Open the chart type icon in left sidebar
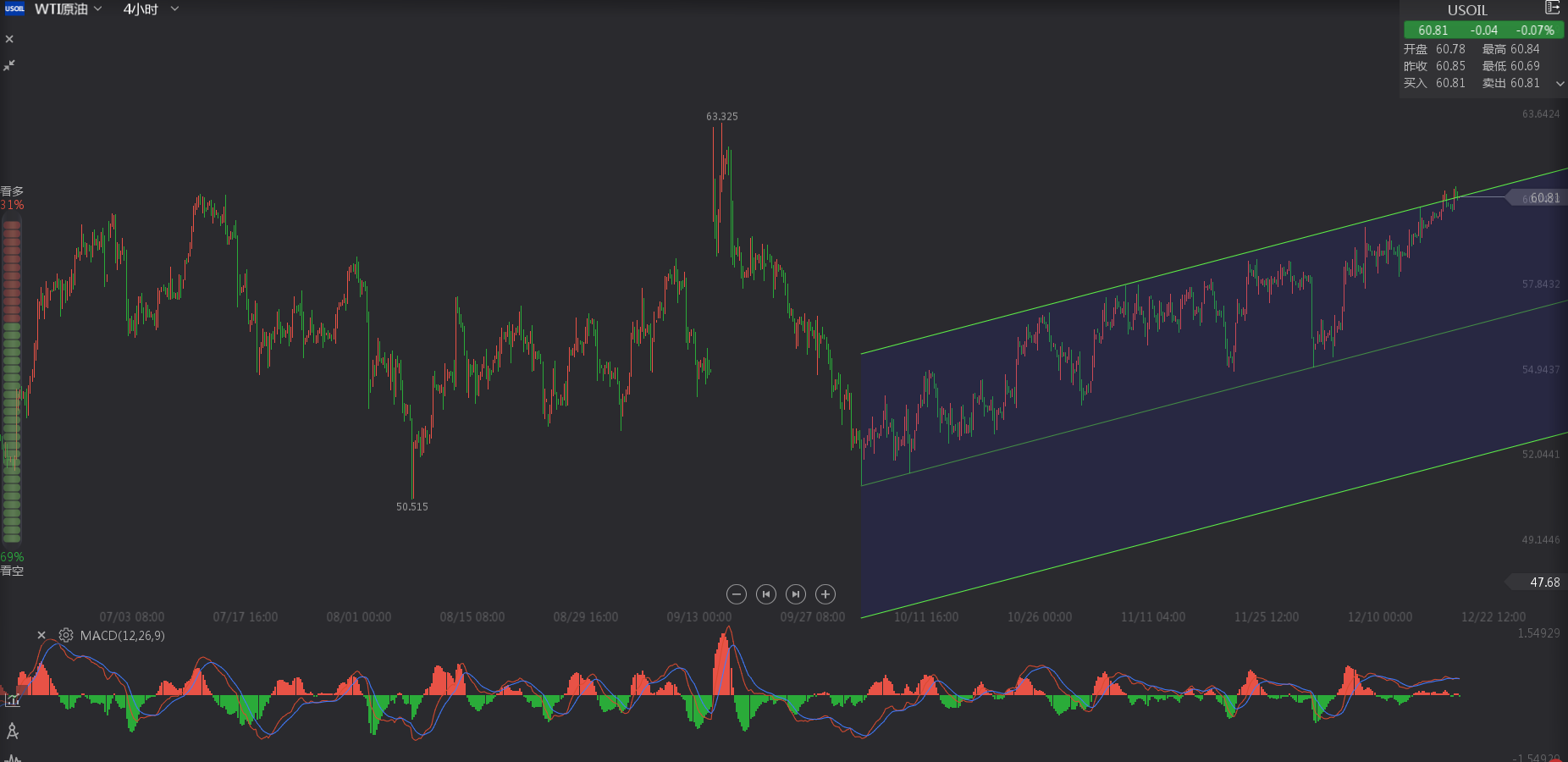Screen dimensions: 1568x762 coord(13,700)
